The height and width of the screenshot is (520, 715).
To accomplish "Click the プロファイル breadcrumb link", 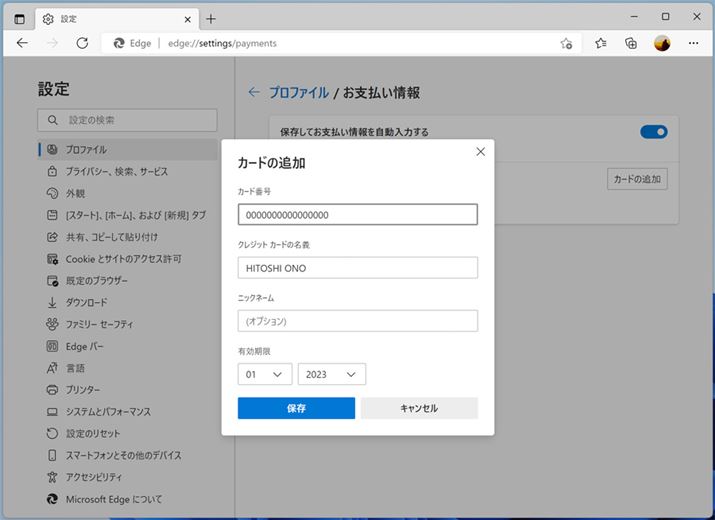I will 298,92.
